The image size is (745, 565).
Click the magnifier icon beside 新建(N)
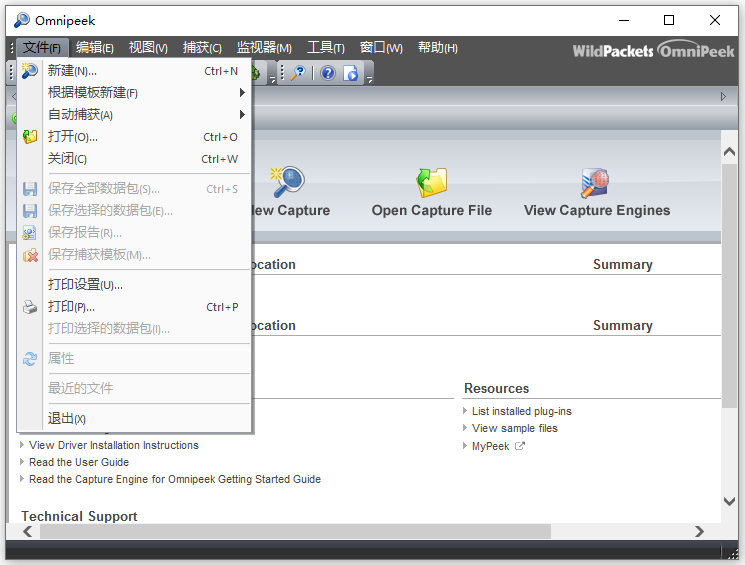pos(30,71)
